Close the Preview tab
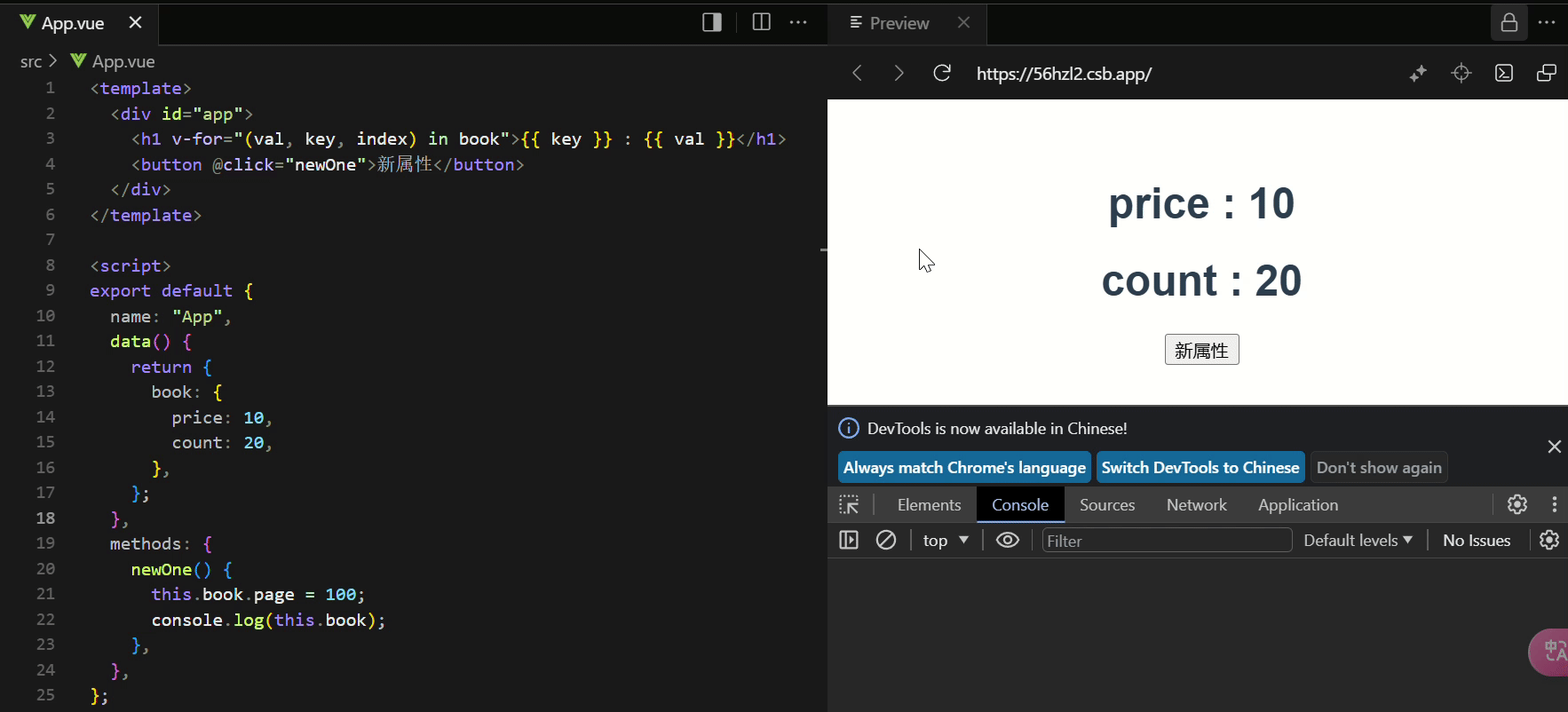 point(964,22)
